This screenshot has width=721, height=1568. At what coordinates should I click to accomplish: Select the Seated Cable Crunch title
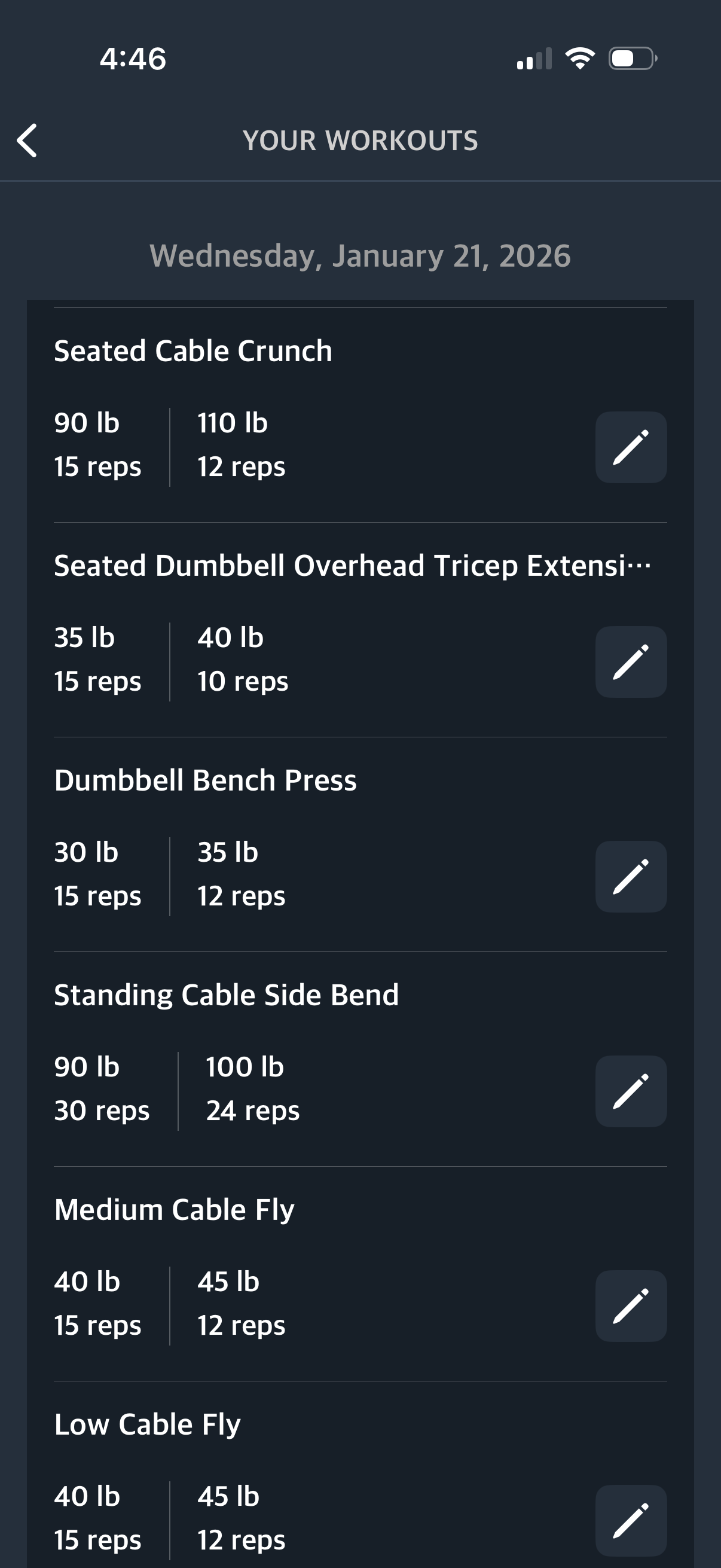[x=193, y=351]
